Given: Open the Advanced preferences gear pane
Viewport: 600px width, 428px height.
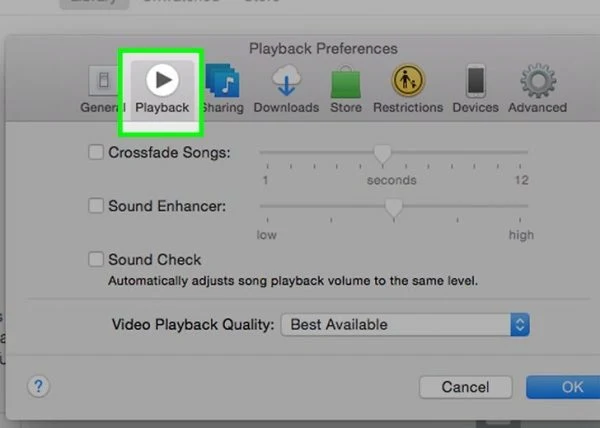Looking at the screenshot, I should coord(538,89).
